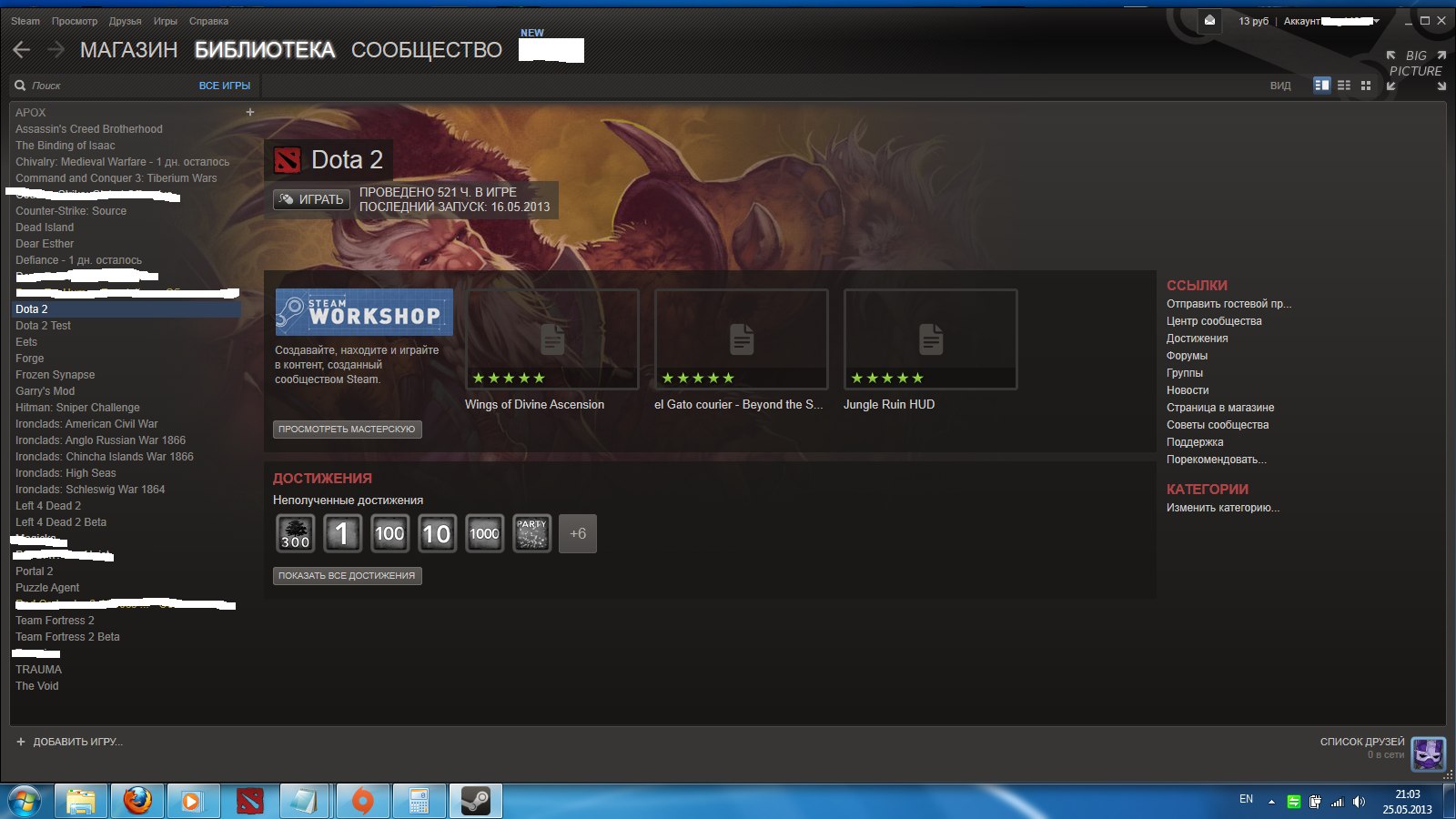Click the friends list avatar icon
1456x819 pixels.
[1428, 753]
